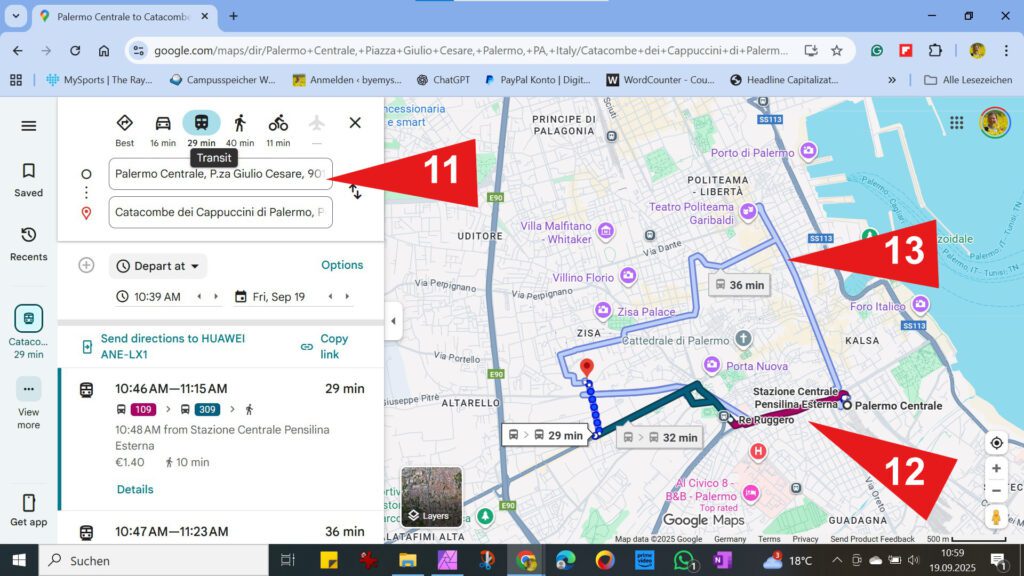Screen dimensions: 1024x576
Task: Open the Saved tab in sidebar
Action: (29, 179)
